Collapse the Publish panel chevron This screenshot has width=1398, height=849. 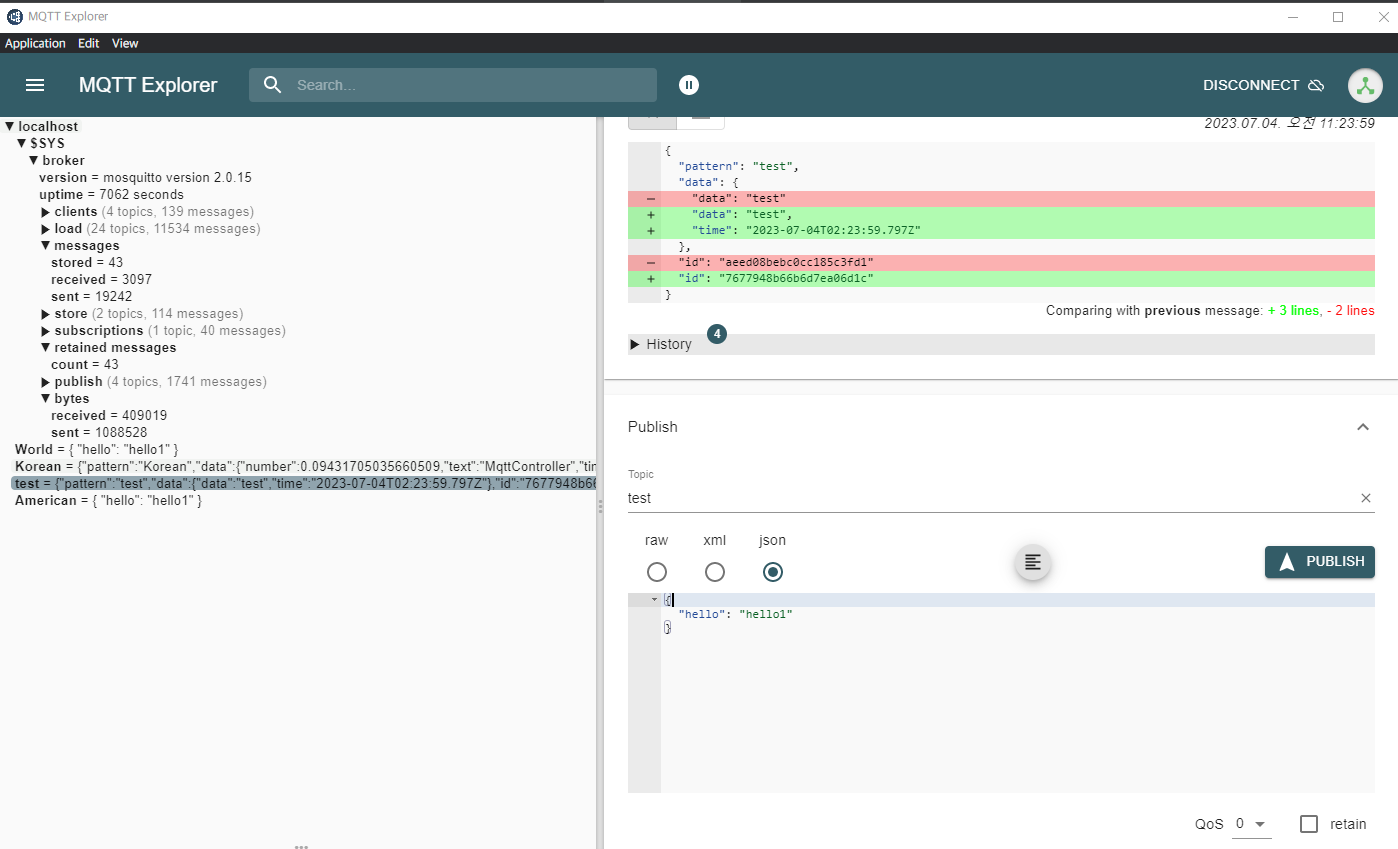[1362, 427]
